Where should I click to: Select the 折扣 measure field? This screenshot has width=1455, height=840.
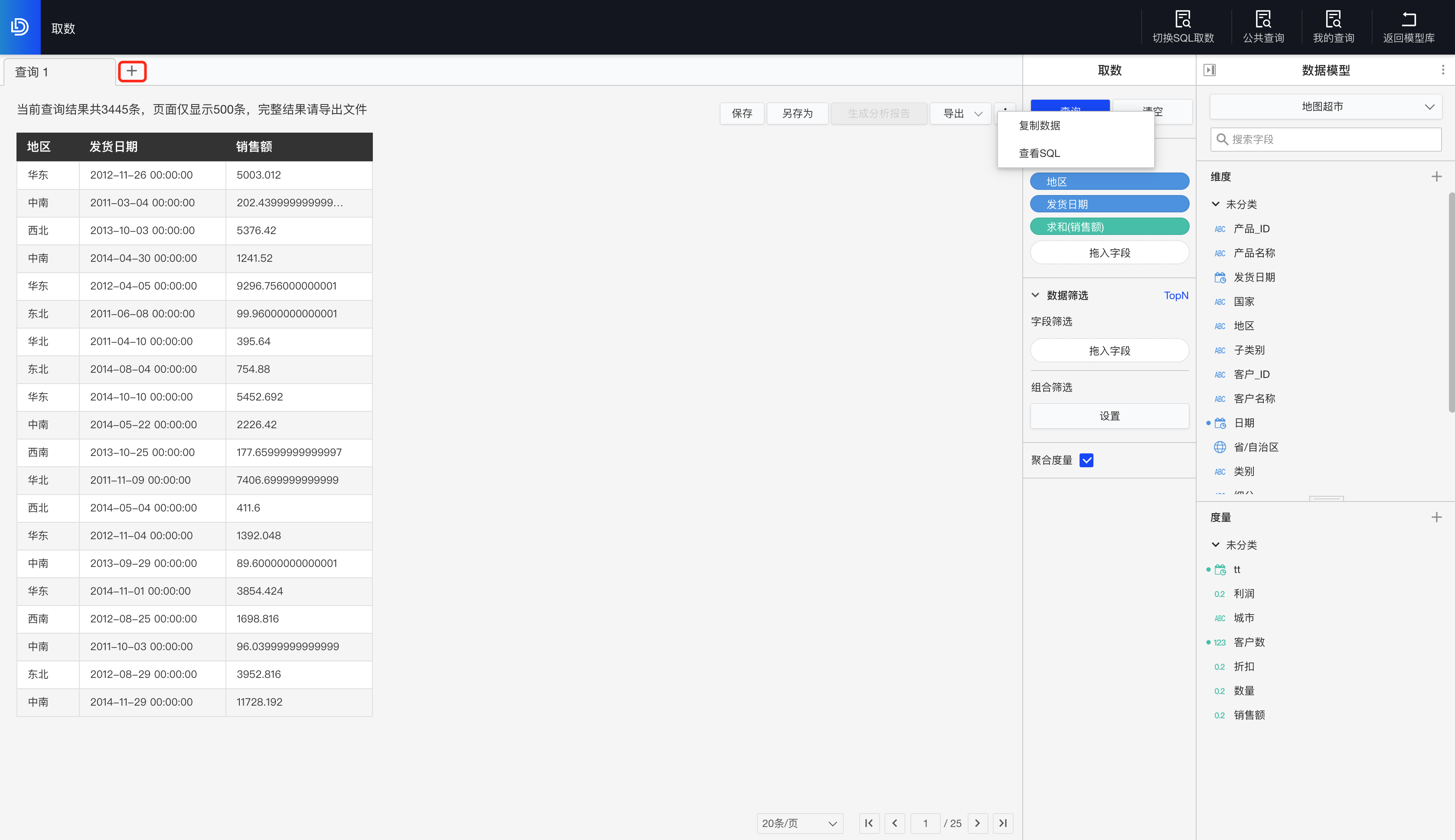click(x=1243, y=666)
